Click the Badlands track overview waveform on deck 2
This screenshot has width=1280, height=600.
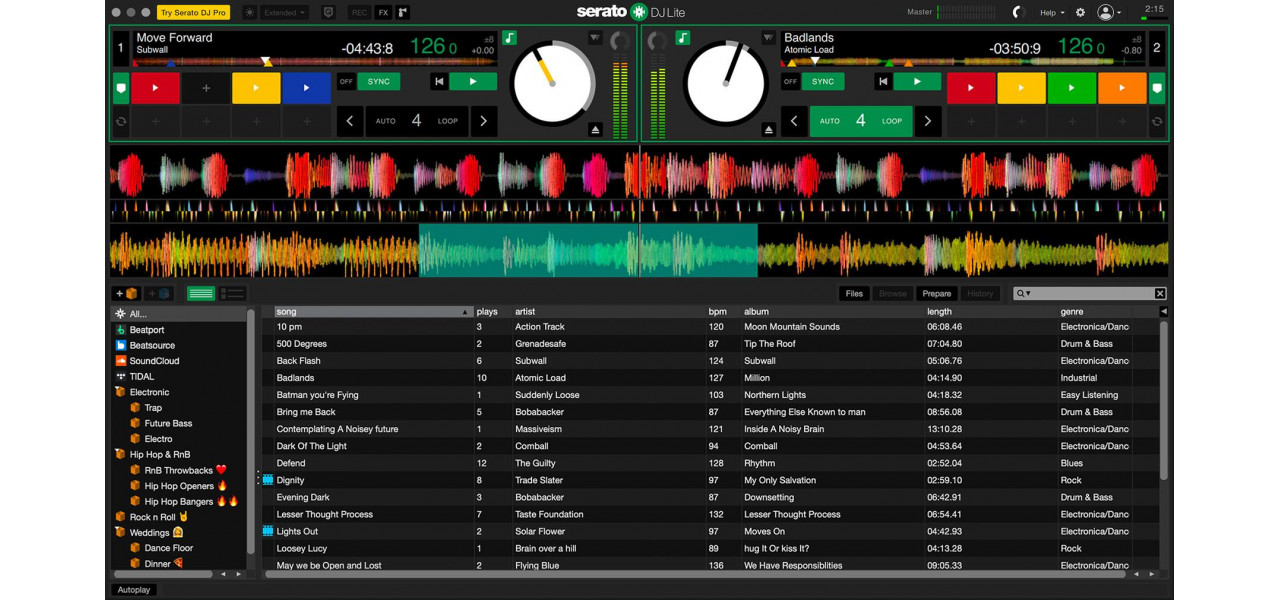tap(962, 61)
